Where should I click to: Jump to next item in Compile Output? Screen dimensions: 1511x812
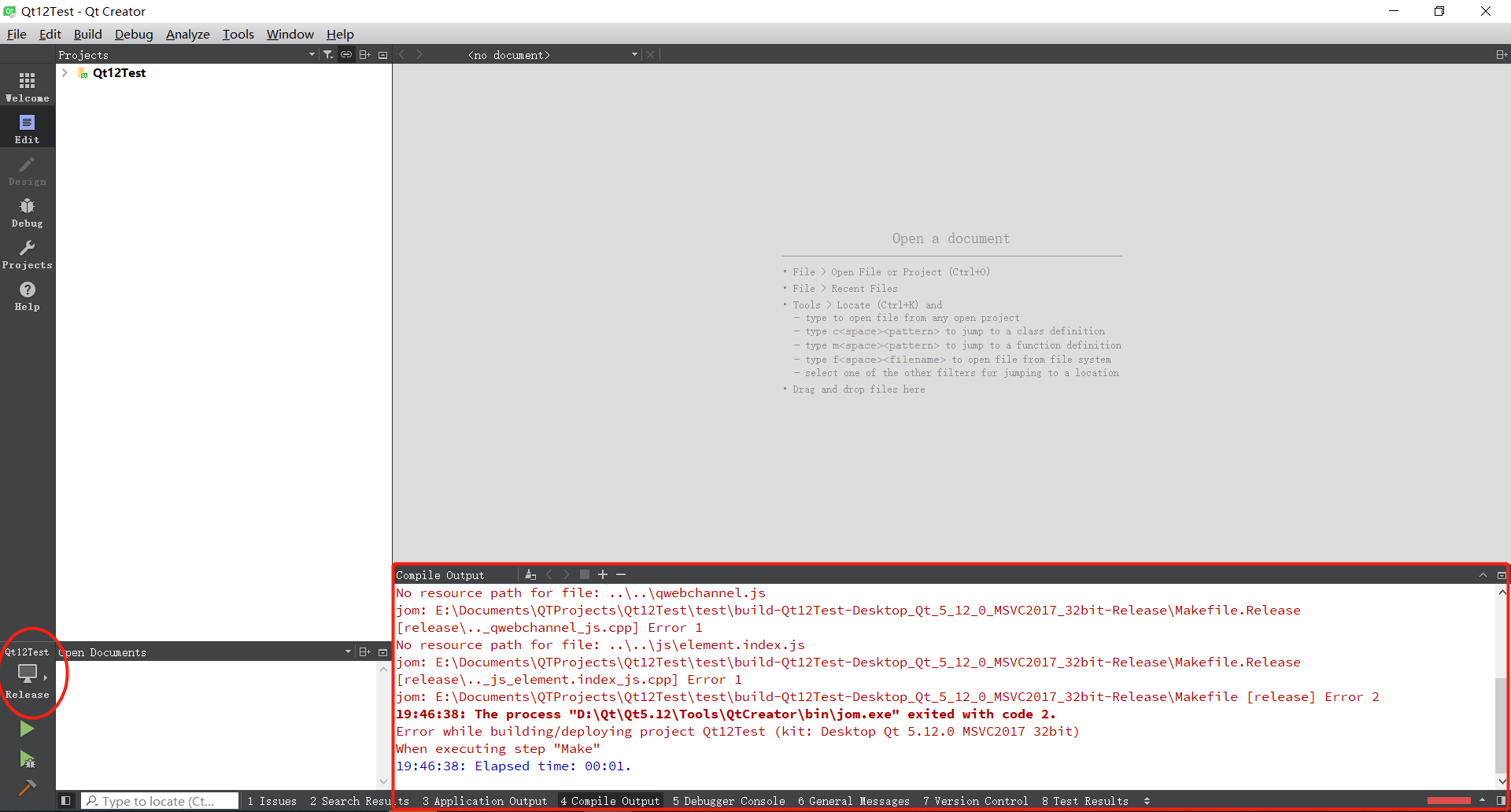tap(567, 574)
